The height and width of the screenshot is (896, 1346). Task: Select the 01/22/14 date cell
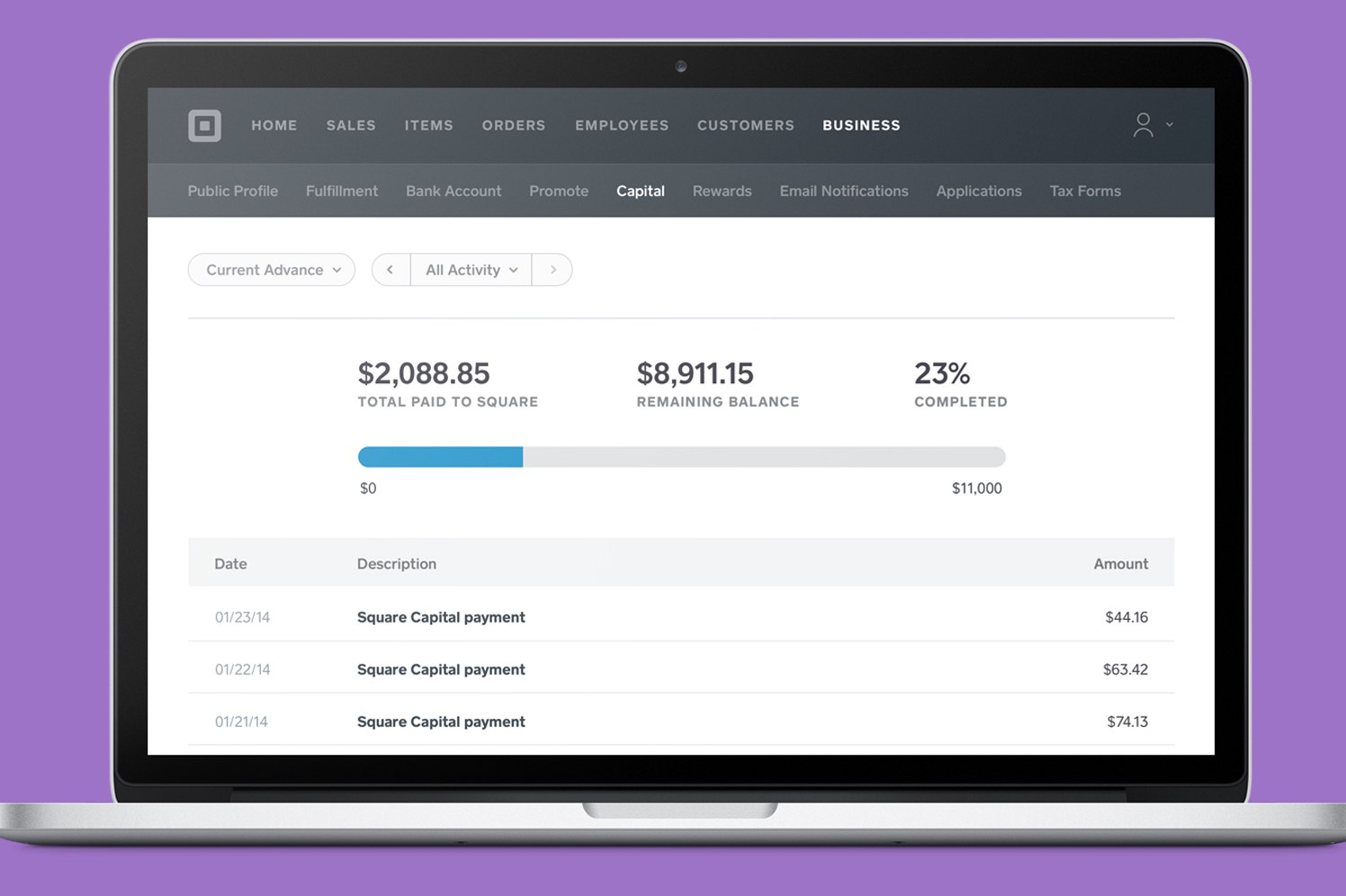tap(242, 669)
